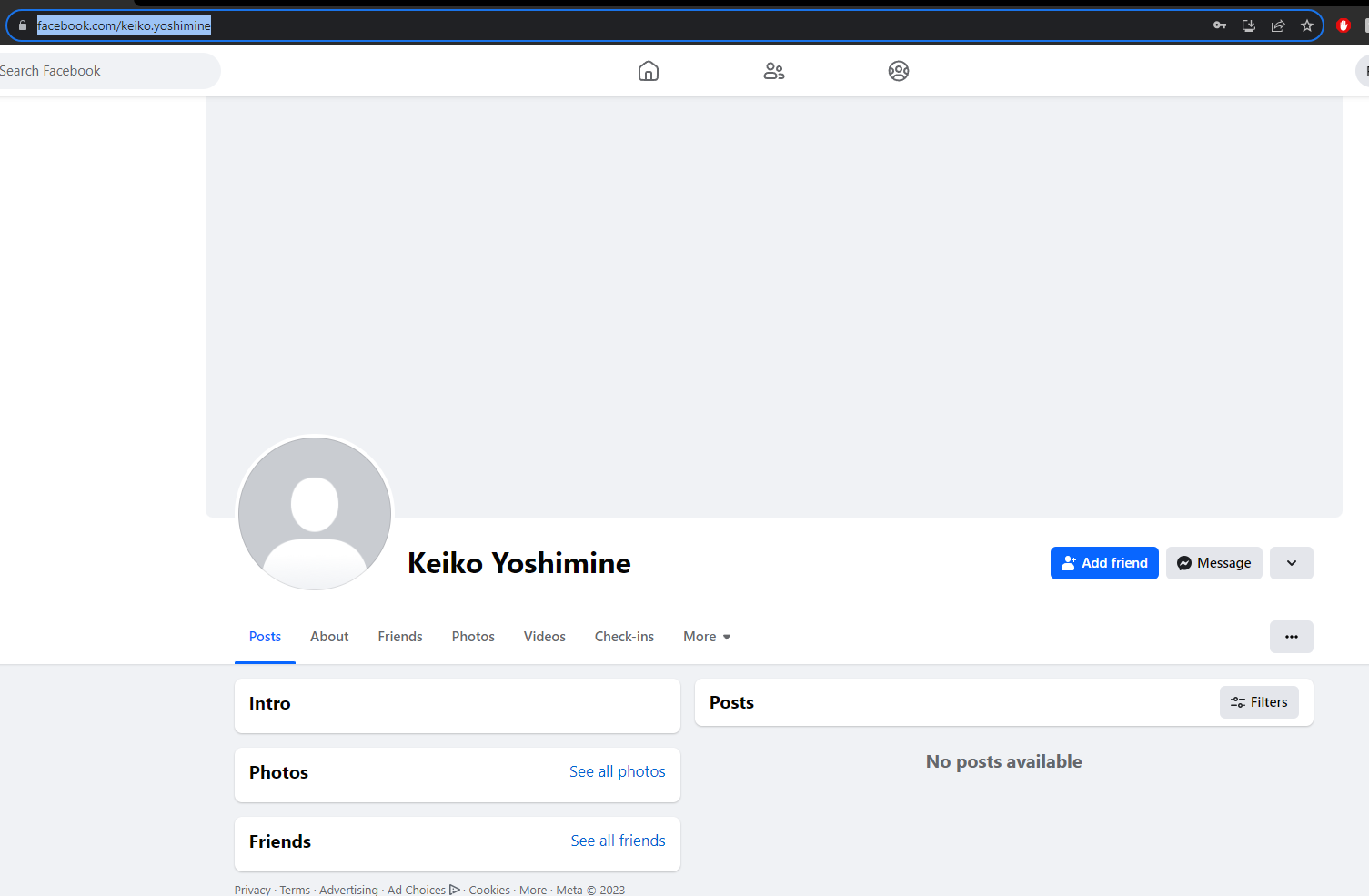Open the posts Filters button
Viewport: 1369px width, 896px height.
(x=1259, y=702)
